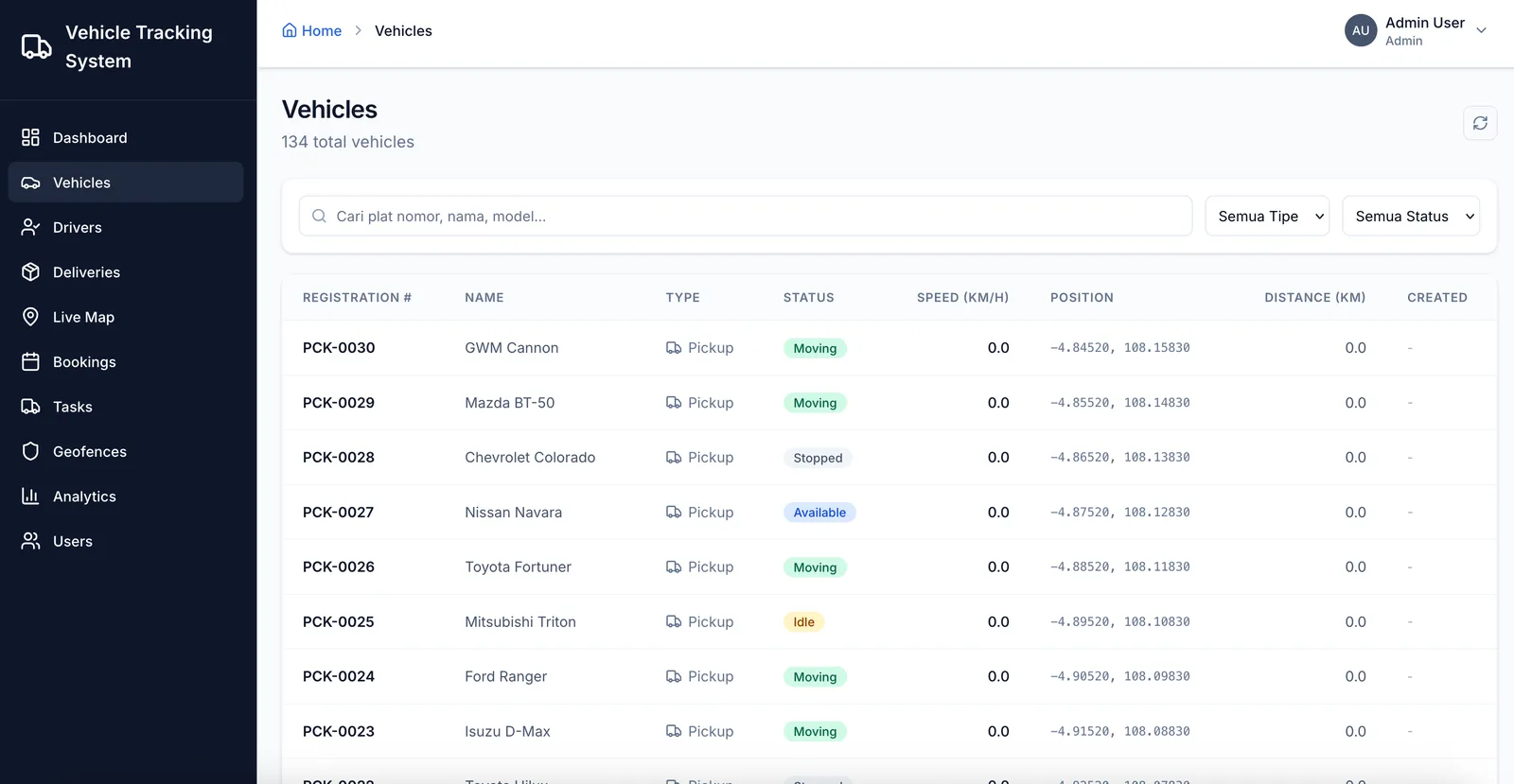Open Dashboard grid icon in sidebar
This screenshot has height=784, width=1514.
click(x=30, y=137)
